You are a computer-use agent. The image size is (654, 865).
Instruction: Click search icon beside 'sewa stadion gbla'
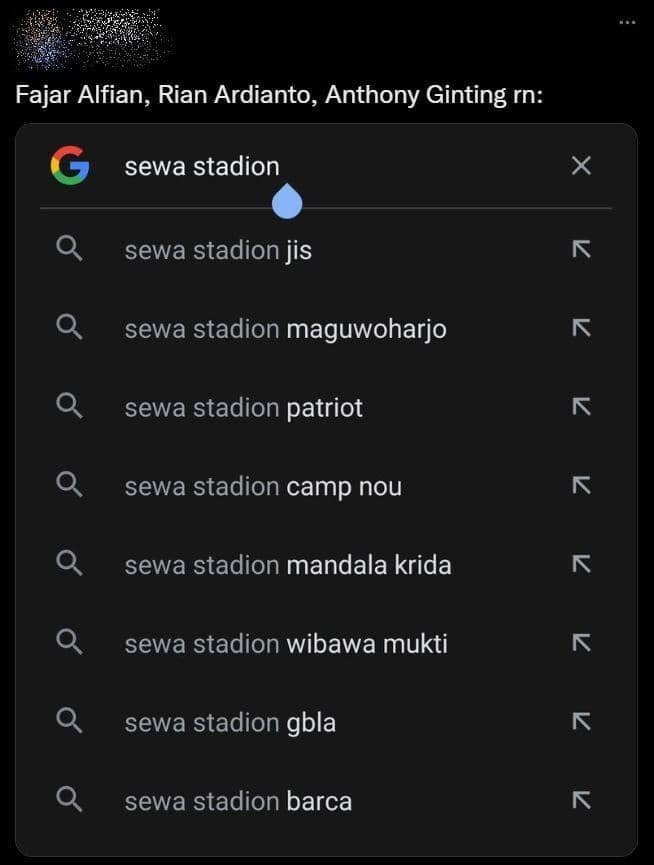coord(69,721)
